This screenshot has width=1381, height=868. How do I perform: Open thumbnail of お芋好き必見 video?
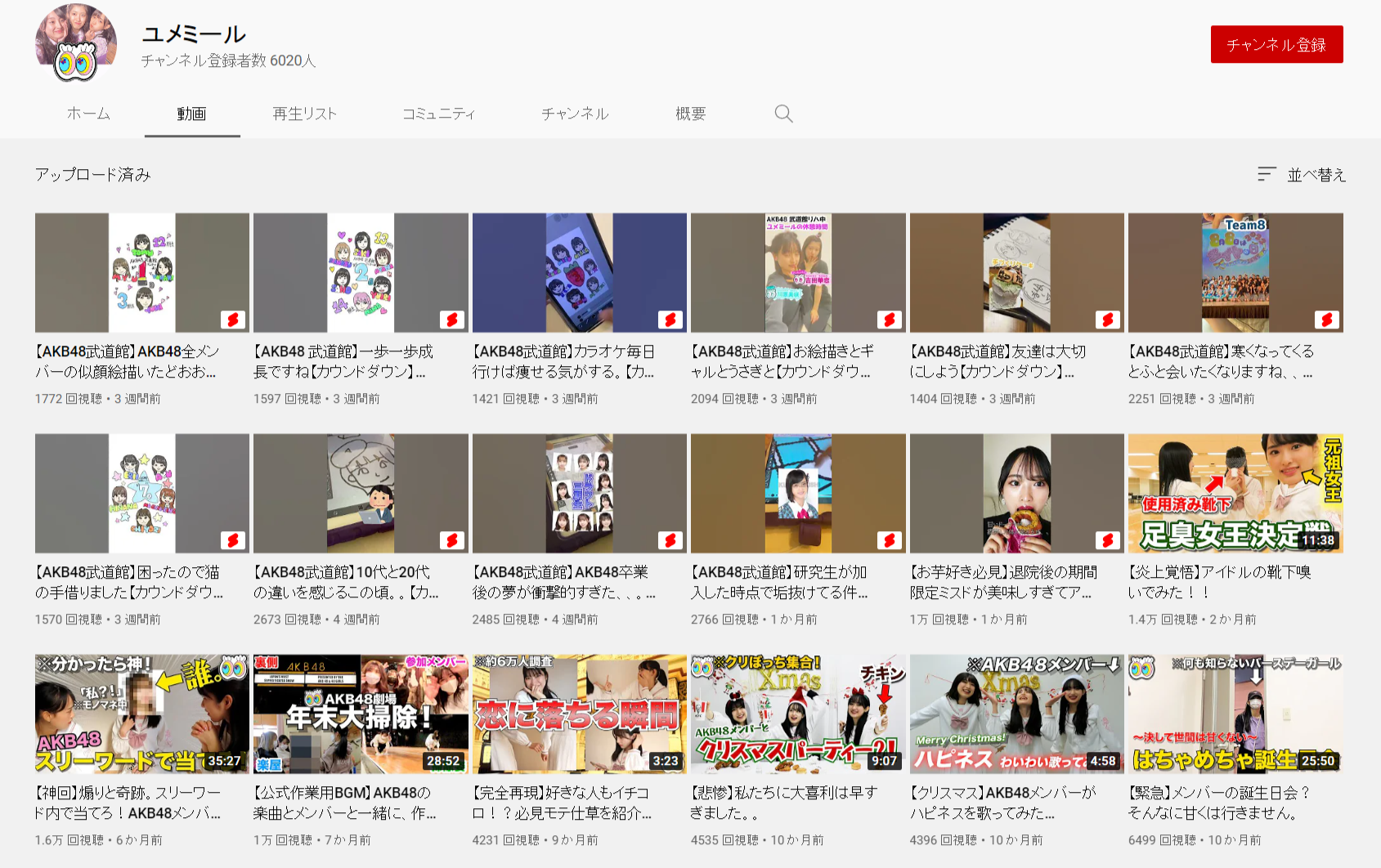pyautogui.click(x=1017, y=494)
